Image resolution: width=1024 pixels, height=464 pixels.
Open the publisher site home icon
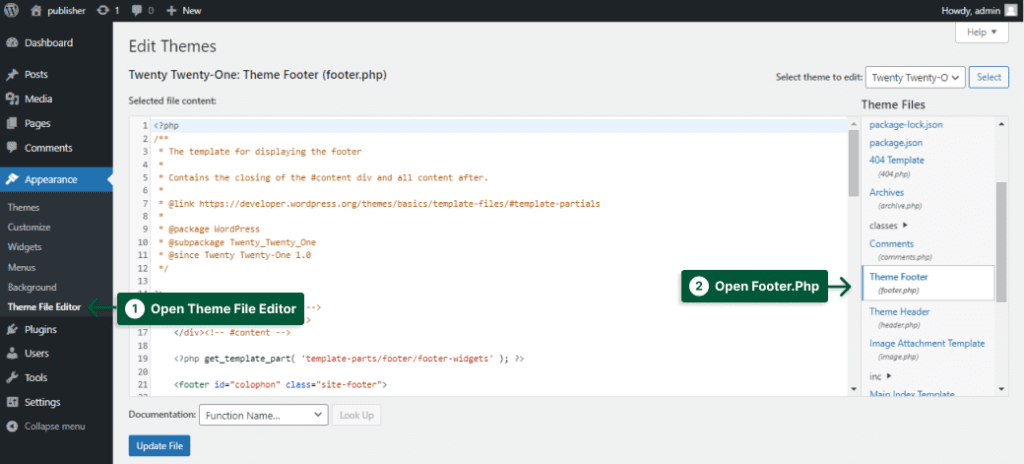pyautogui.click(x=36, y=10)
